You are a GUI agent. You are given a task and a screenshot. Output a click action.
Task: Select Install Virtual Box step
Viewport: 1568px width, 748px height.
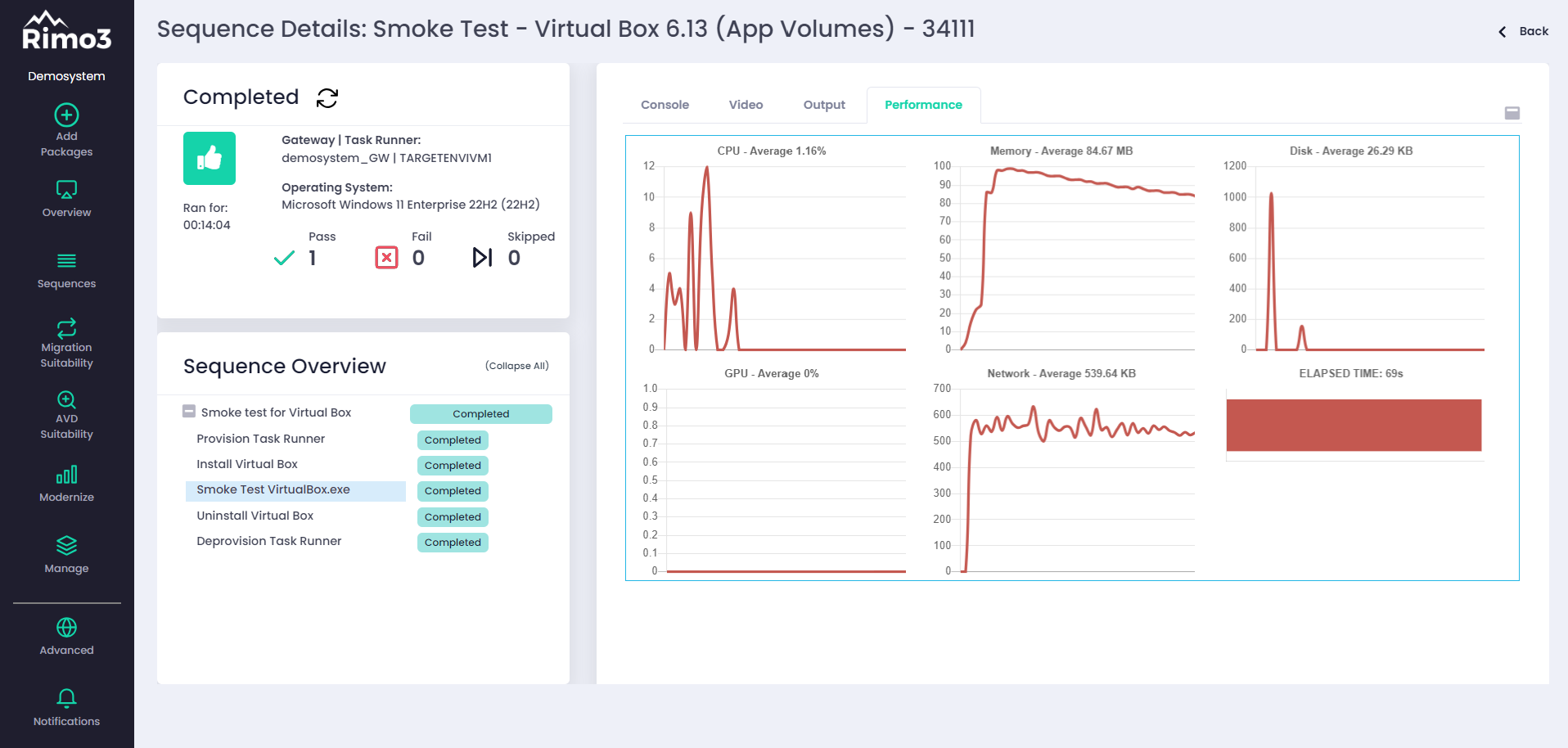[x=247, y=464]
